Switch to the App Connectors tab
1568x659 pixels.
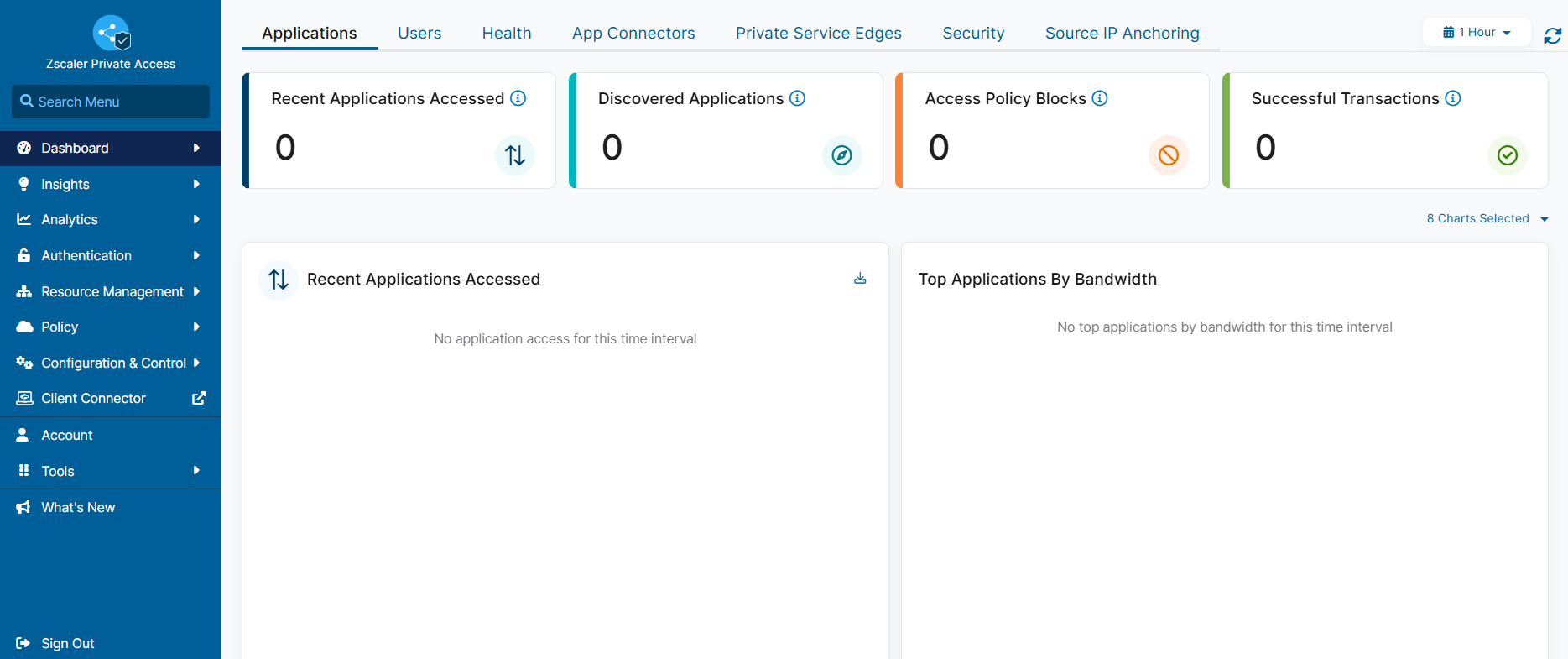(633, 33)
